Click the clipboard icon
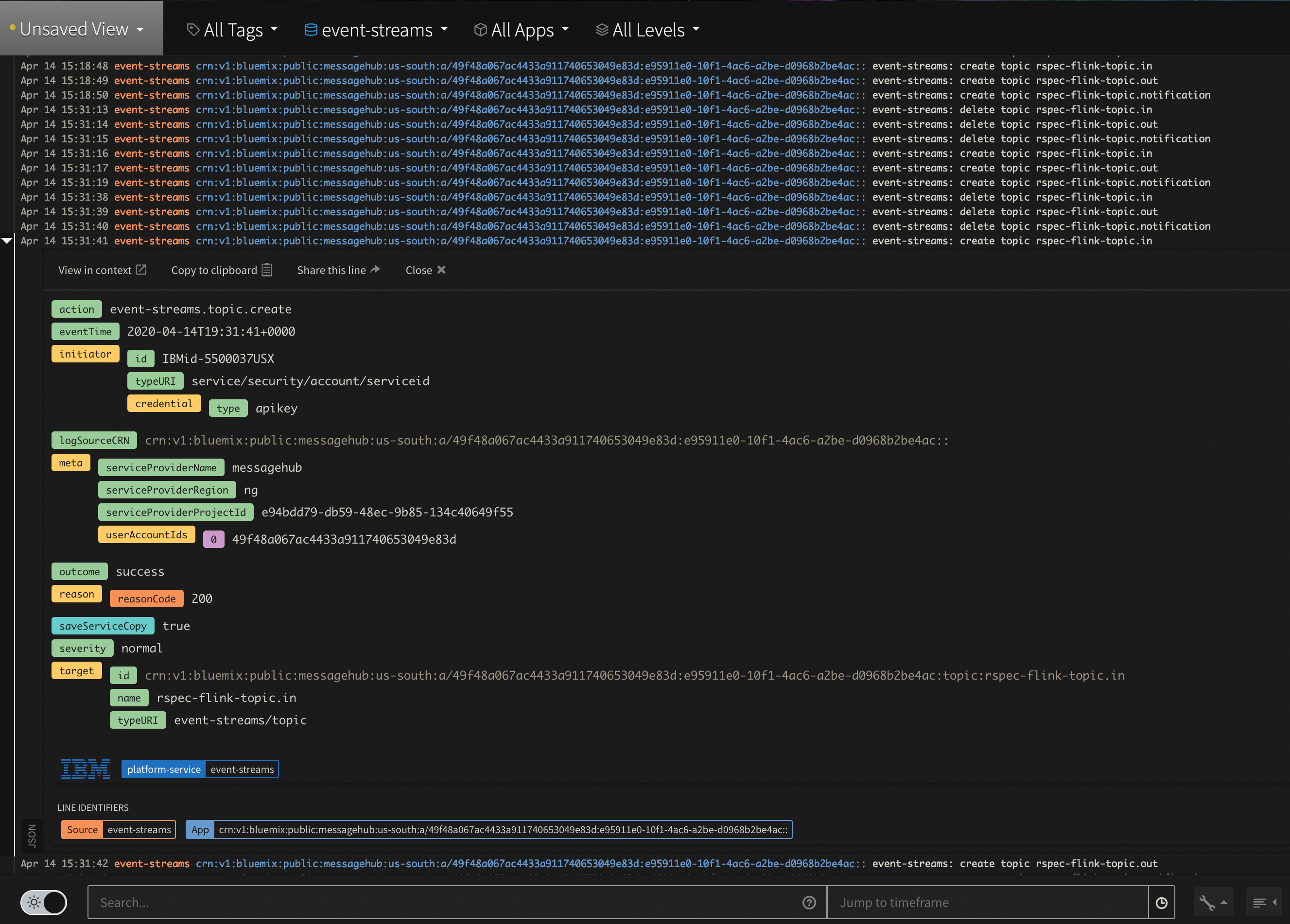The image size is (1290, 924). click(x=267, y=270)
